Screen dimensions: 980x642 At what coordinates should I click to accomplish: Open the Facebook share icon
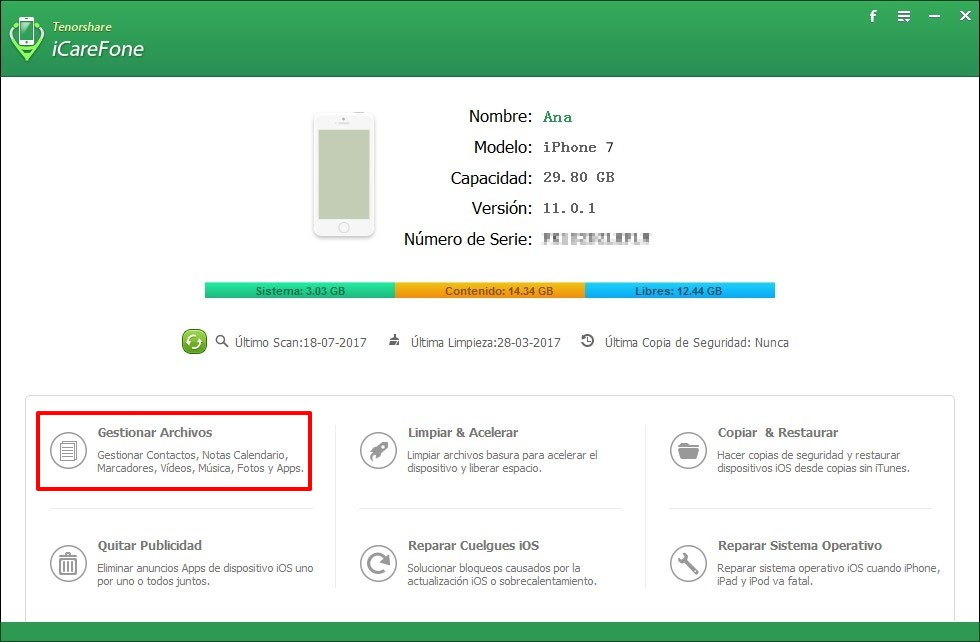coord(873,16)
